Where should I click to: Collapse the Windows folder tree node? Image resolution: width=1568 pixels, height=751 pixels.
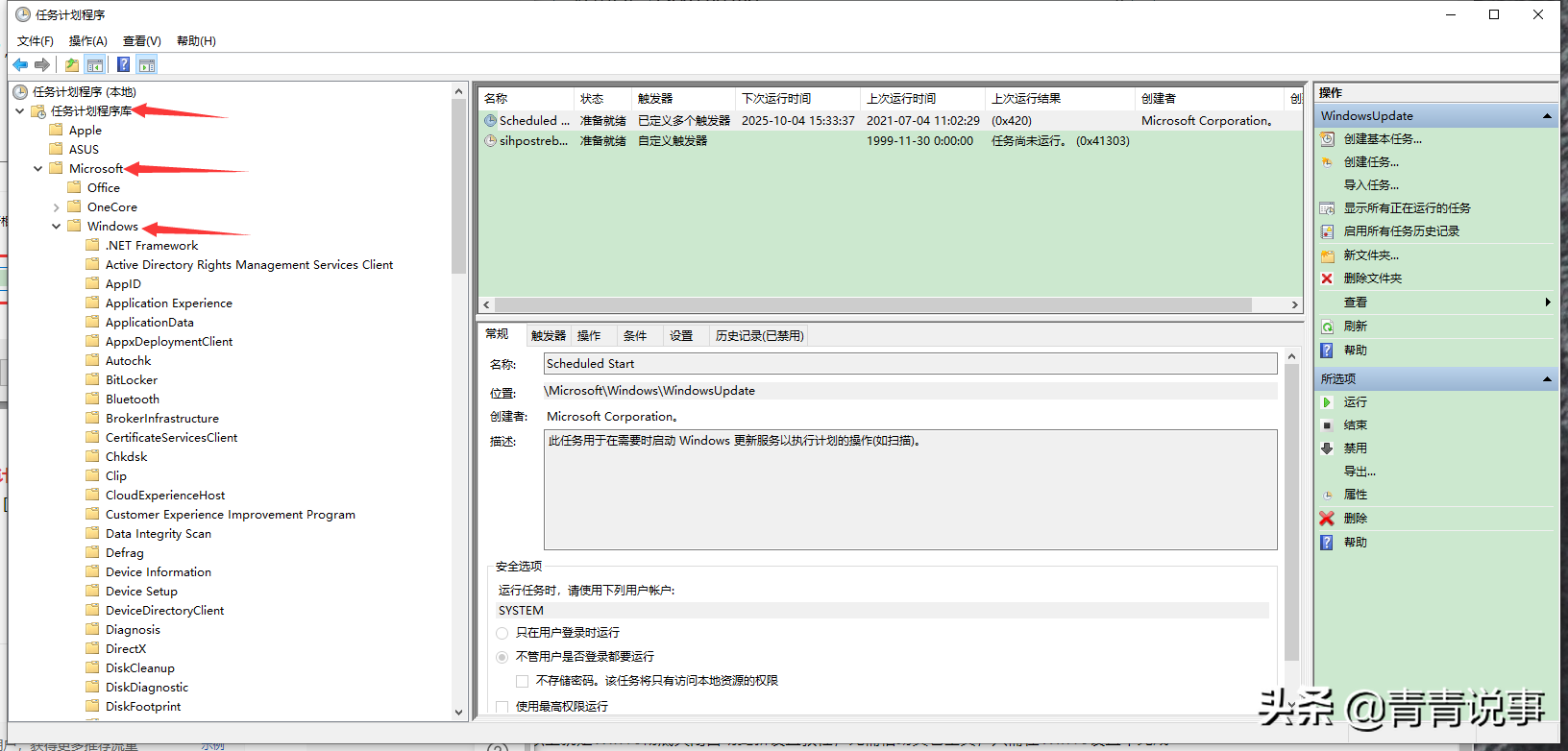pos(56,227)
